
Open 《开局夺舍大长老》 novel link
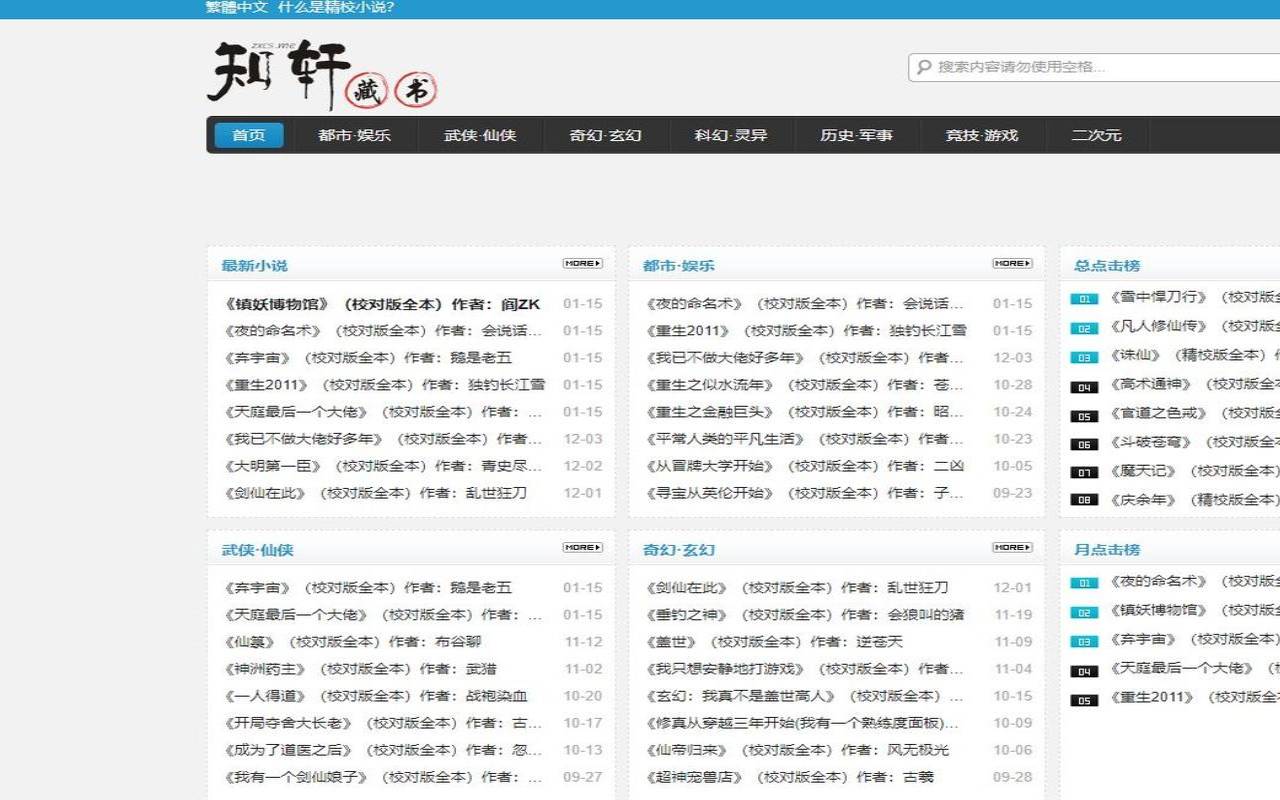[382, 723]
